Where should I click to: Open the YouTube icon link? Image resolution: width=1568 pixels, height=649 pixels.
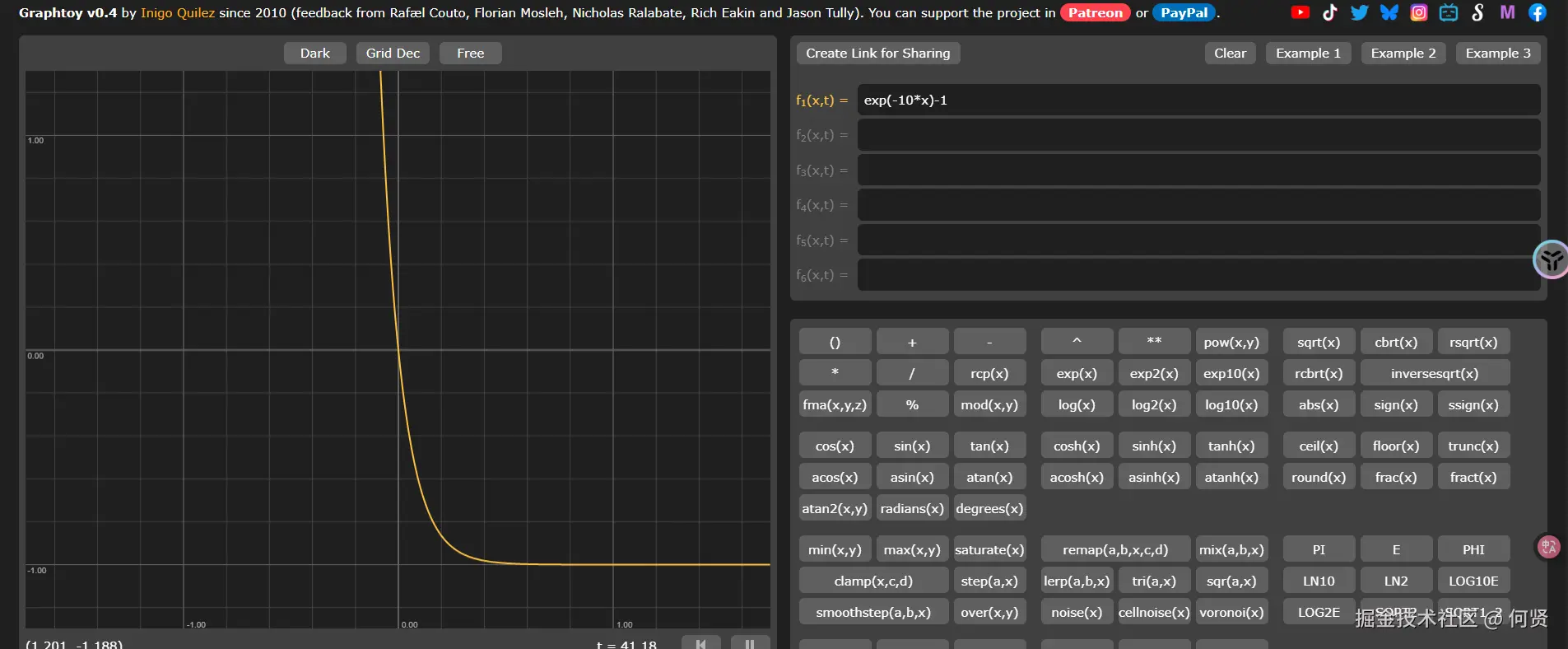point(1300,12)
